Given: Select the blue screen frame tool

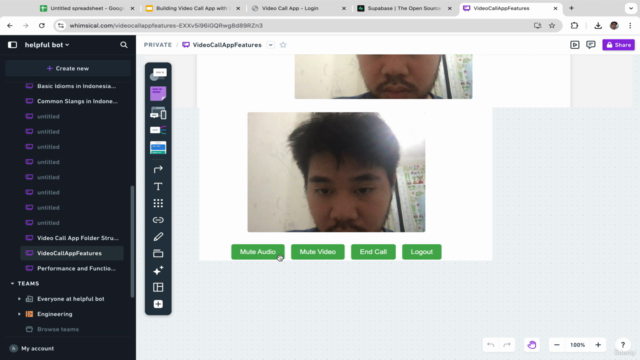Looking at the screenshot, I should 158,147.
